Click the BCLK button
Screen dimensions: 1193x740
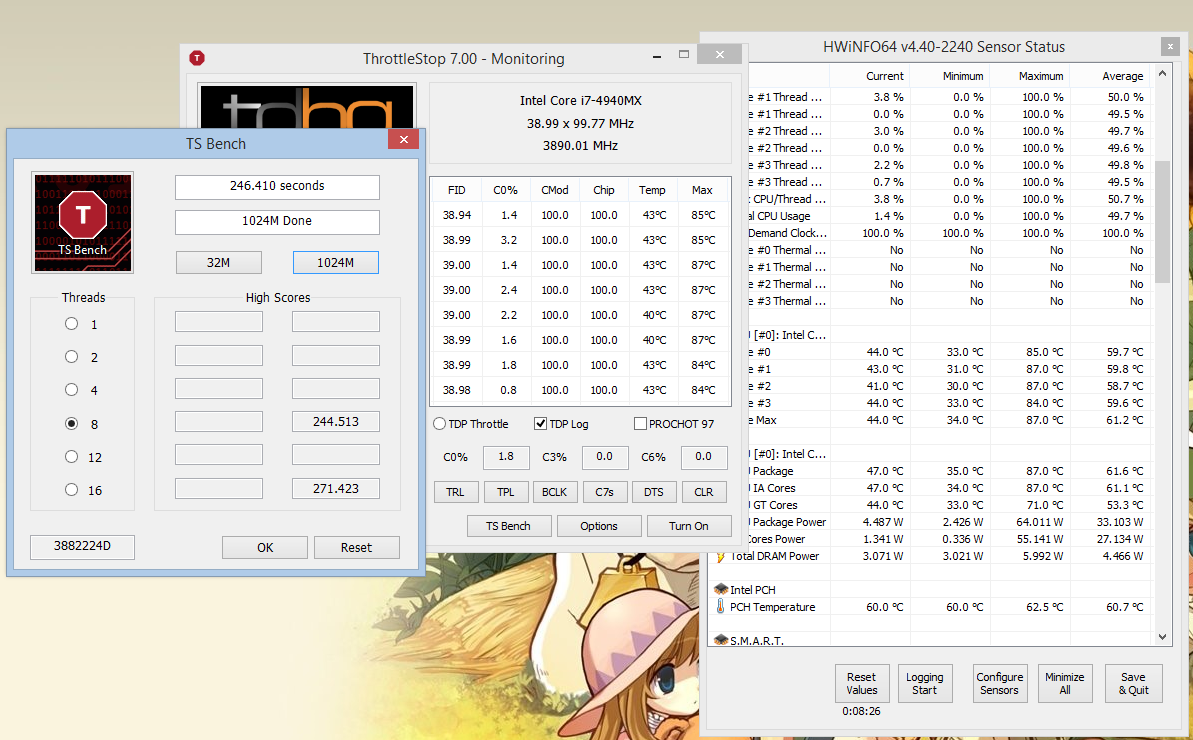pos(555,492)
